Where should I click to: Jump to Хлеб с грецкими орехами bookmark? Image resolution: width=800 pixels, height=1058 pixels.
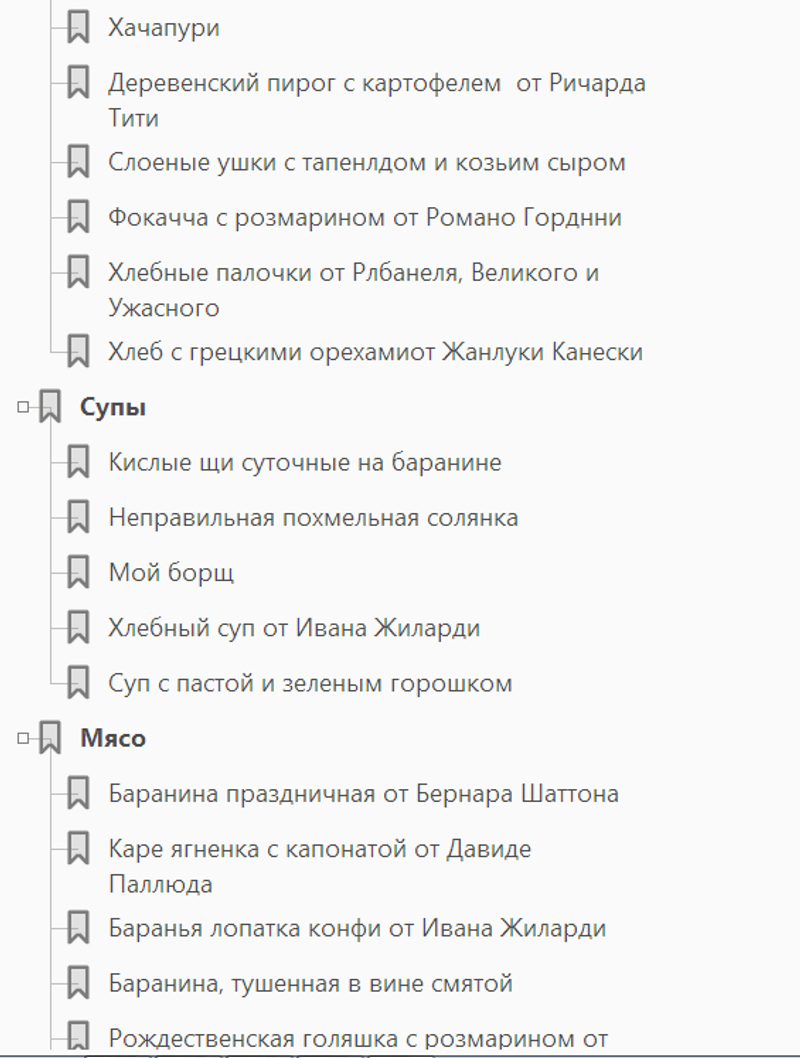click(375, 352)
